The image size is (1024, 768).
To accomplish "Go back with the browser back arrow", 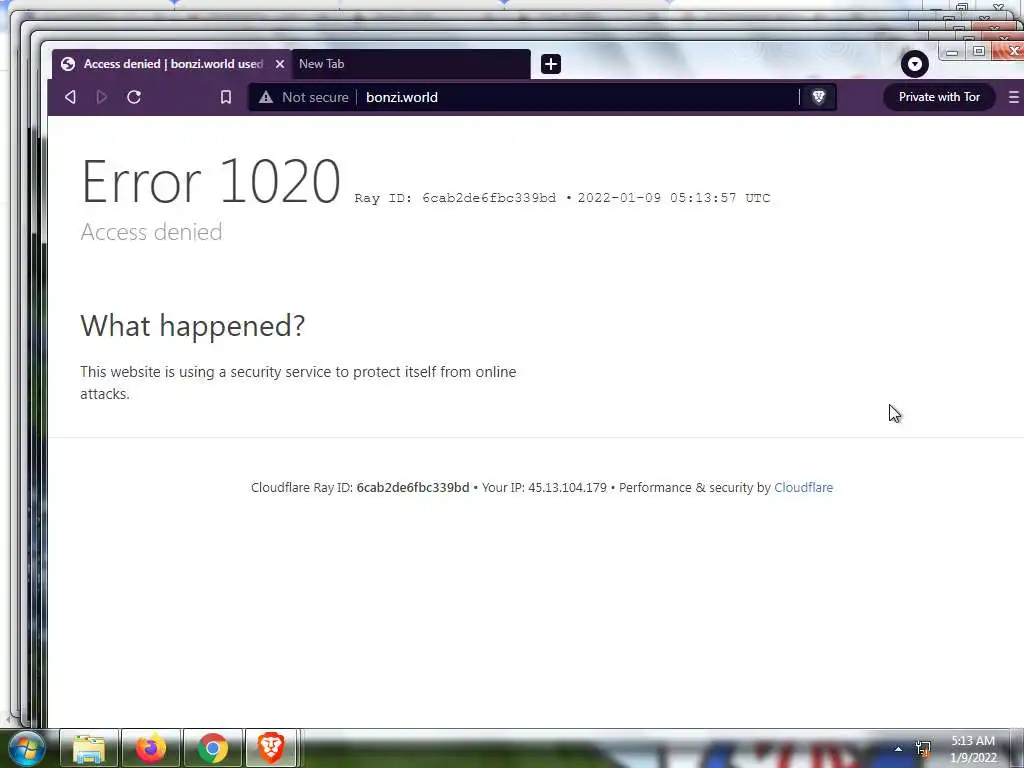I will point(71,97).
